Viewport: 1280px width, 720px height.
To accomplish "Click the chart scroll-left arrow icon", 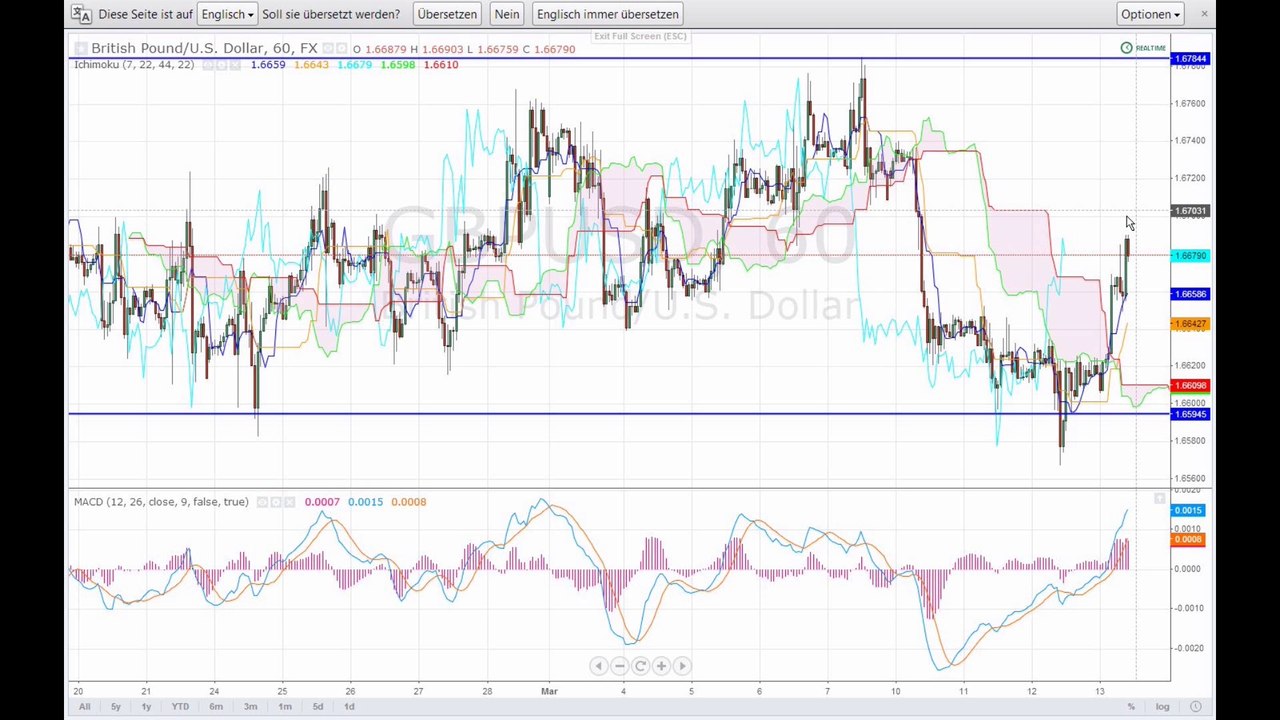I will pos(598,666).
